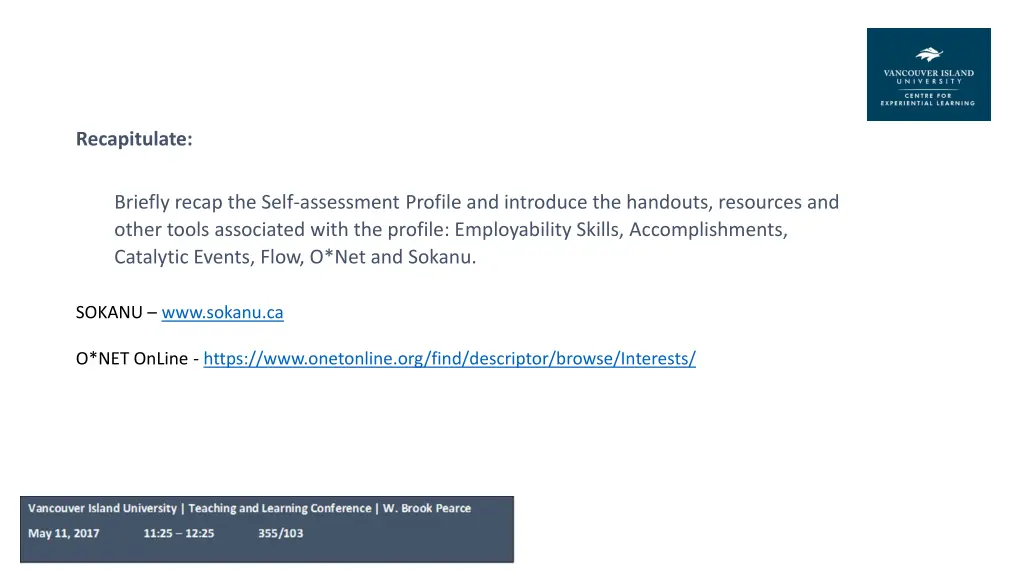Click the 355/103 room number in the footer
This screenshot has width=1024, height=576.
click(280, 534)
